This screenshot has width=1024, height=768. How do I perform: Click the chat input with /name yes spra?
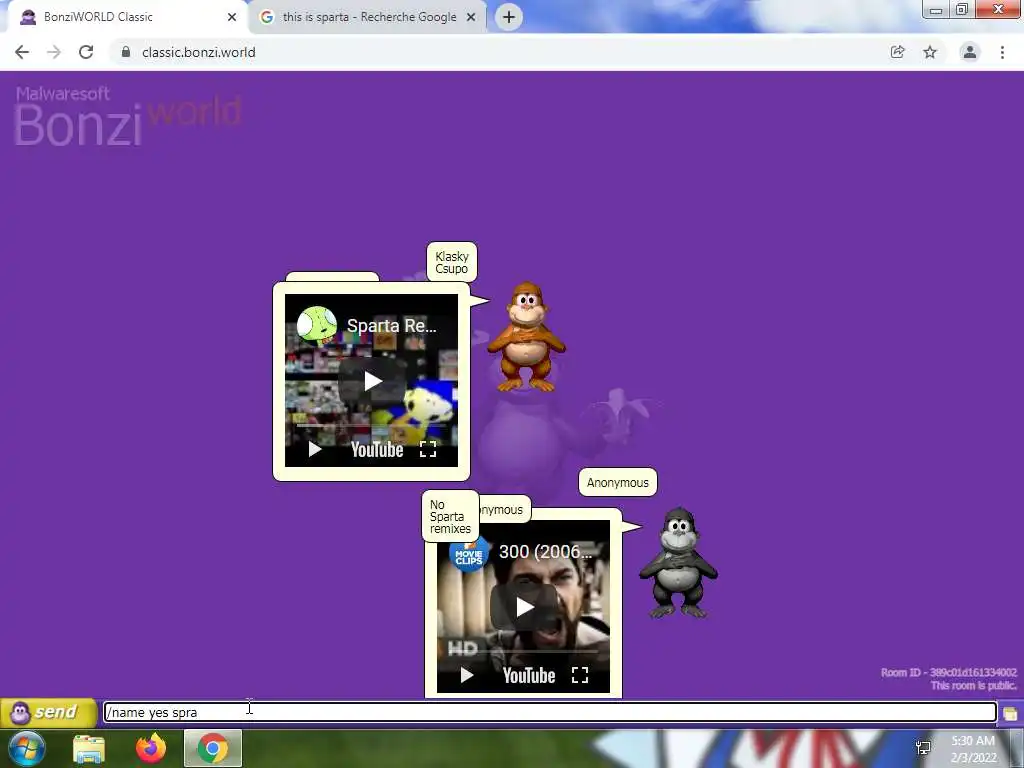550,712
